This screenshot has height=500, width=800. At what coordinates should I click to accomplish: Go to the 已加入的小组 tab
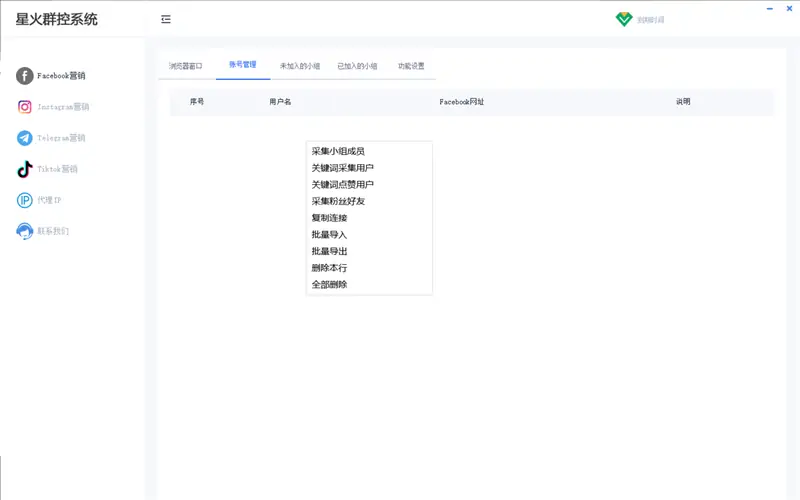point(357,66)
